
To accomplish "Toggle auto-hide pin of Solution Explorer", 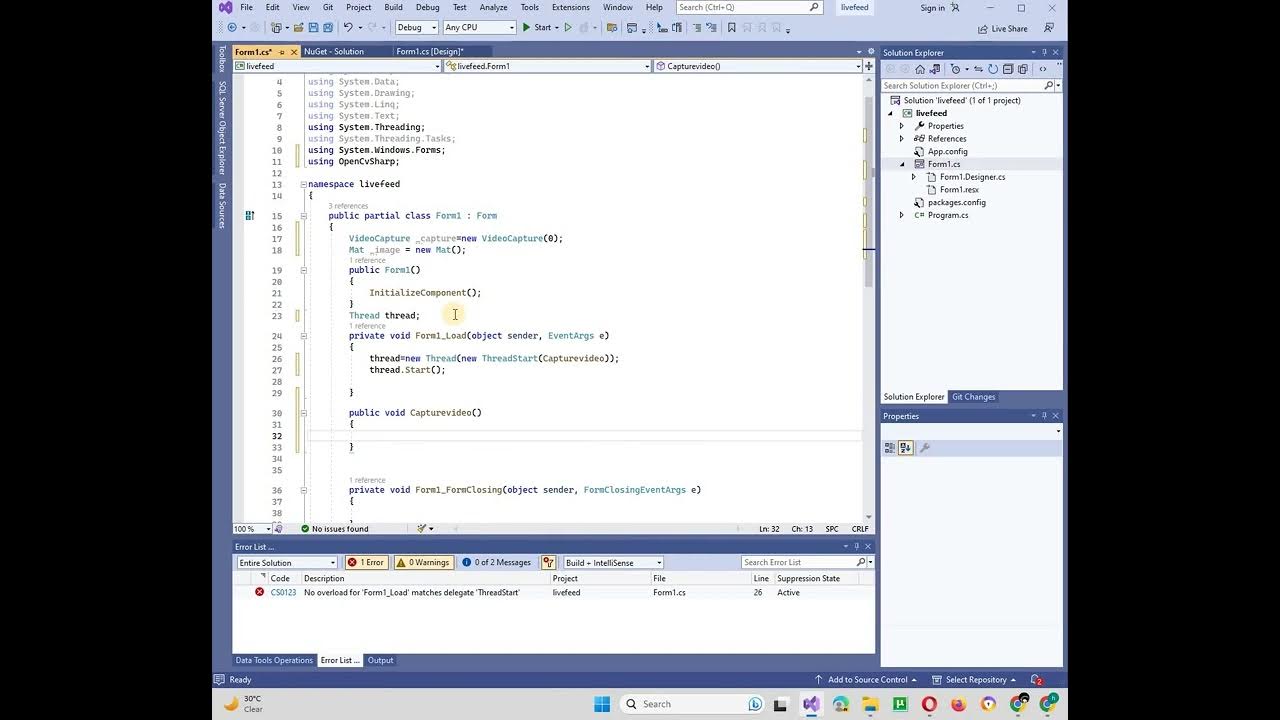I will coord(1044,52).
